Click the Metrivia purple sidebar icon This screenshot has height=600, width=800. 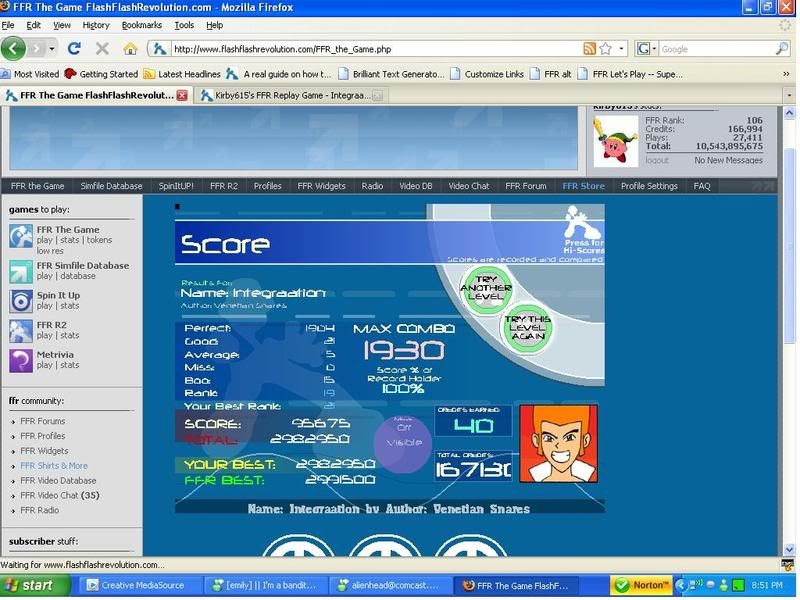click(x=21, y=360)
